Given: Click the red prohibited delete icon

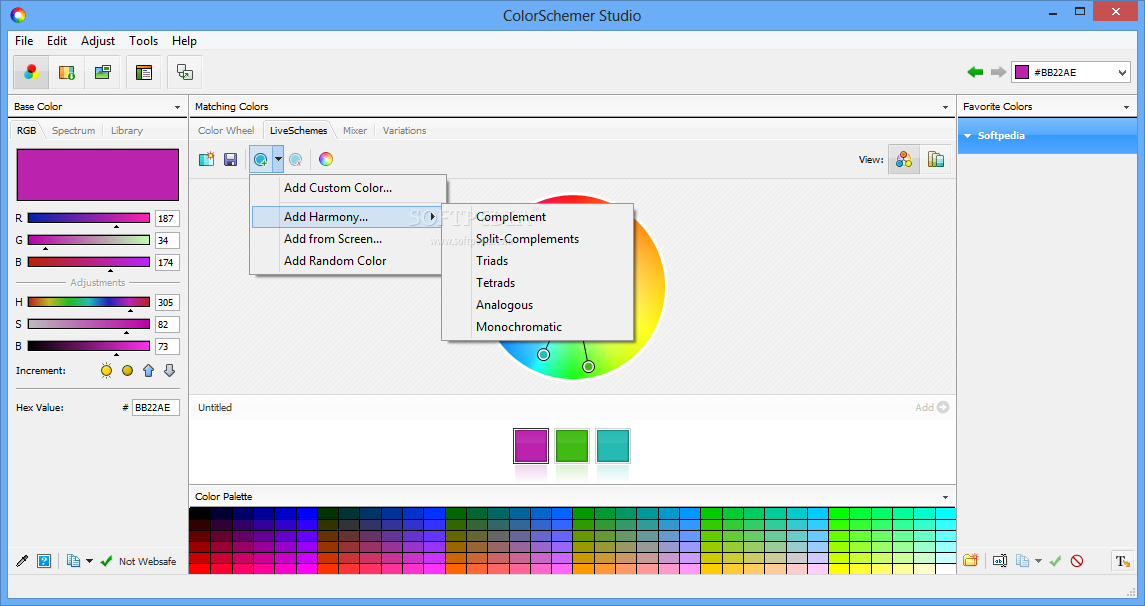Looking at the screenshot, I should point(1077,561).
